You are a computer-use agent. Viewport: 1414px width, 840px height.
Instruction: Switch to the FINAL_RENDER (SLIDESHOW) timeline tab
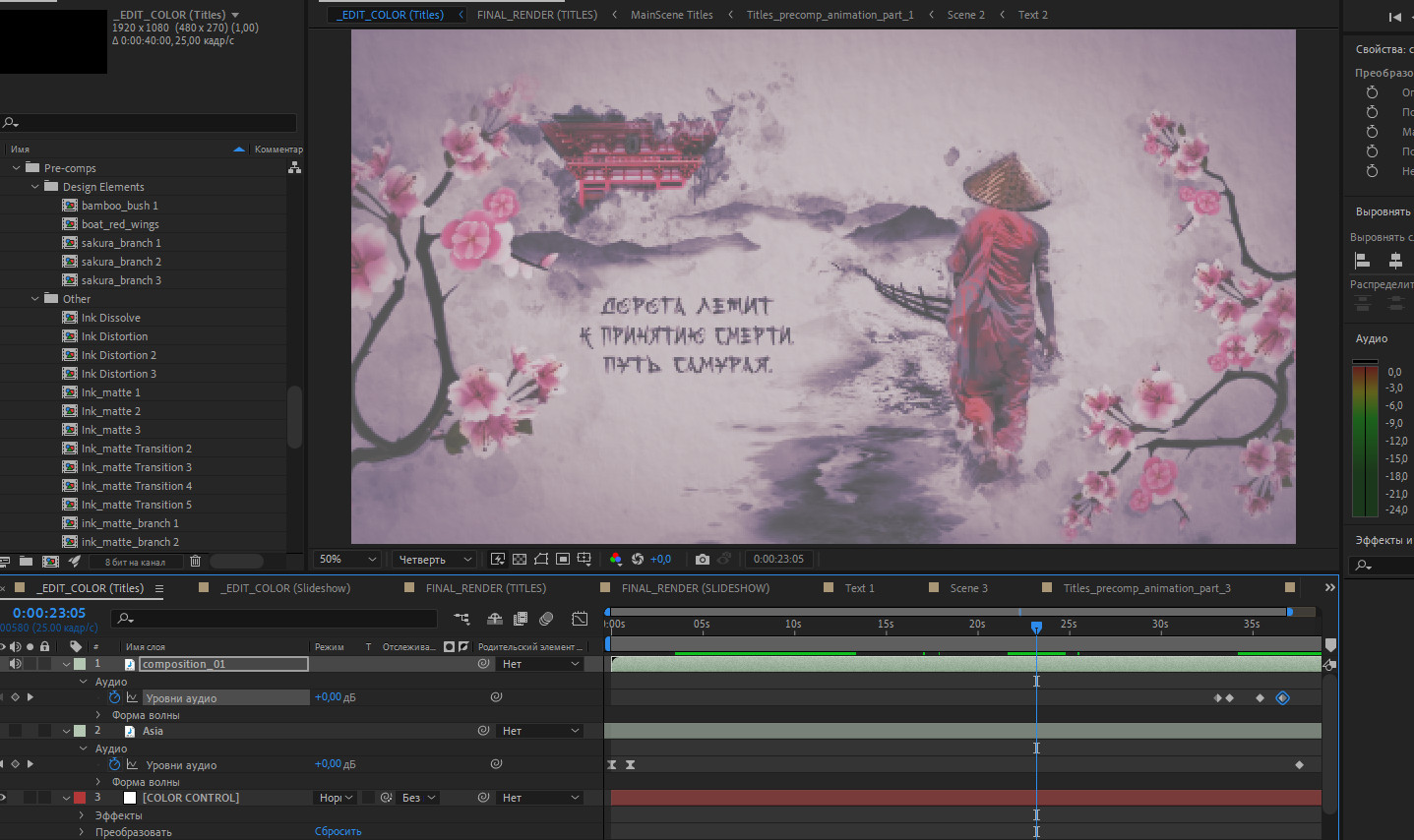tap(695, 588)
